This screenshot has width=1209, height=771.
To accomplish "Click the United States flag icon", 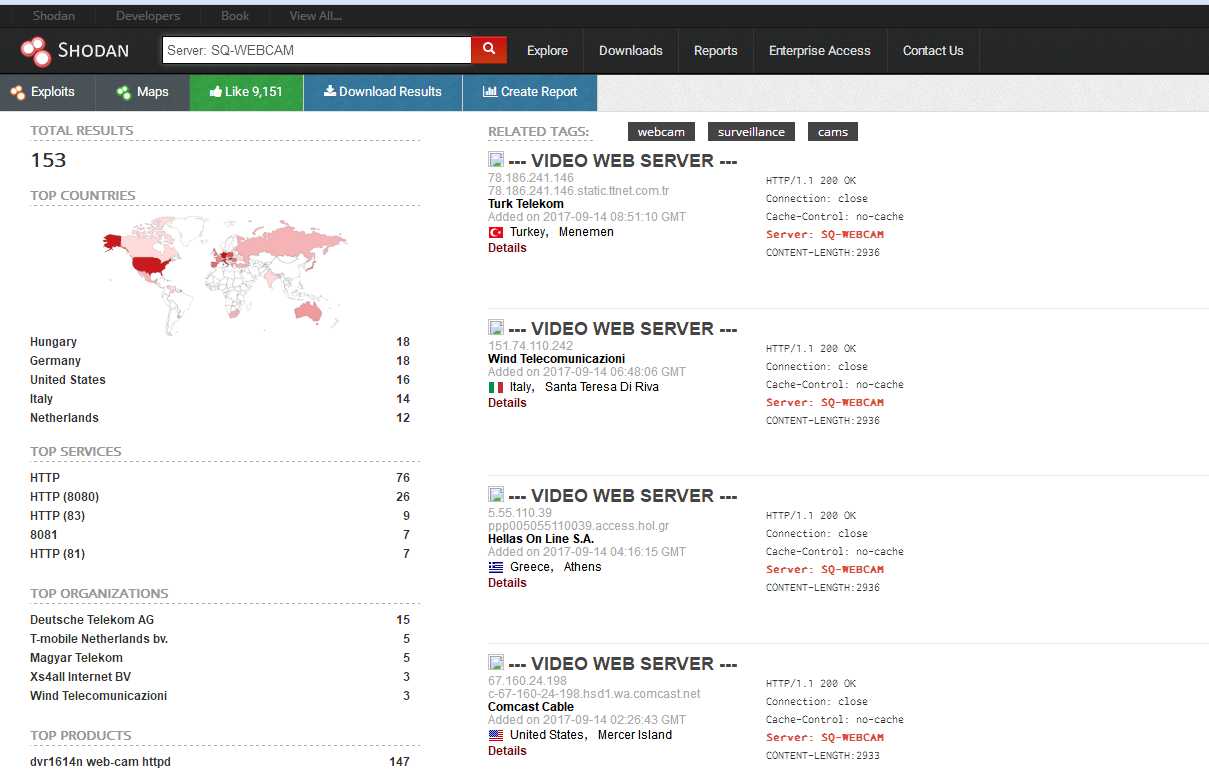I will point(496,735).
